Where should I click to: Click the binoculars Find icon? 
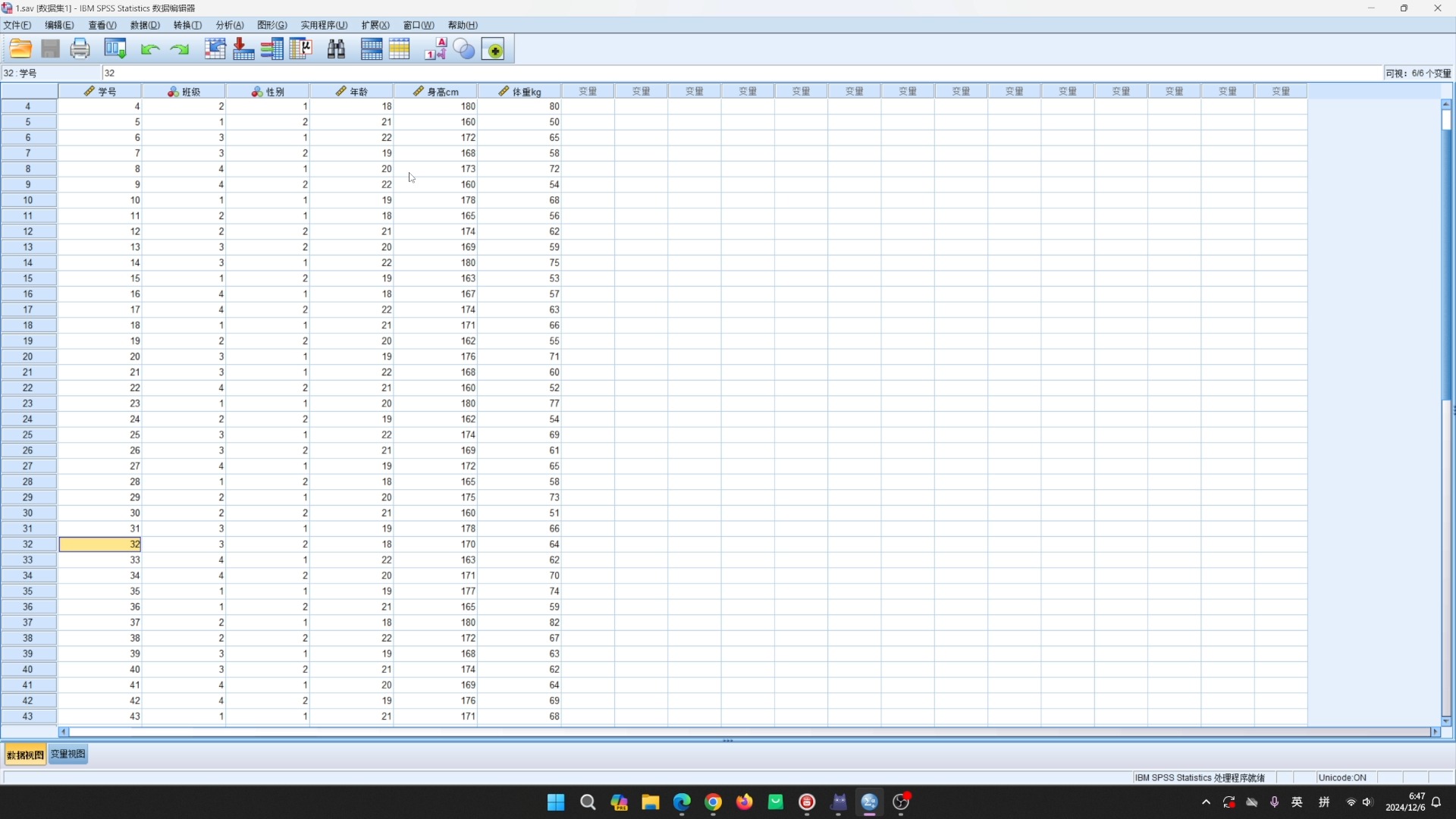[x=336, y=49]
